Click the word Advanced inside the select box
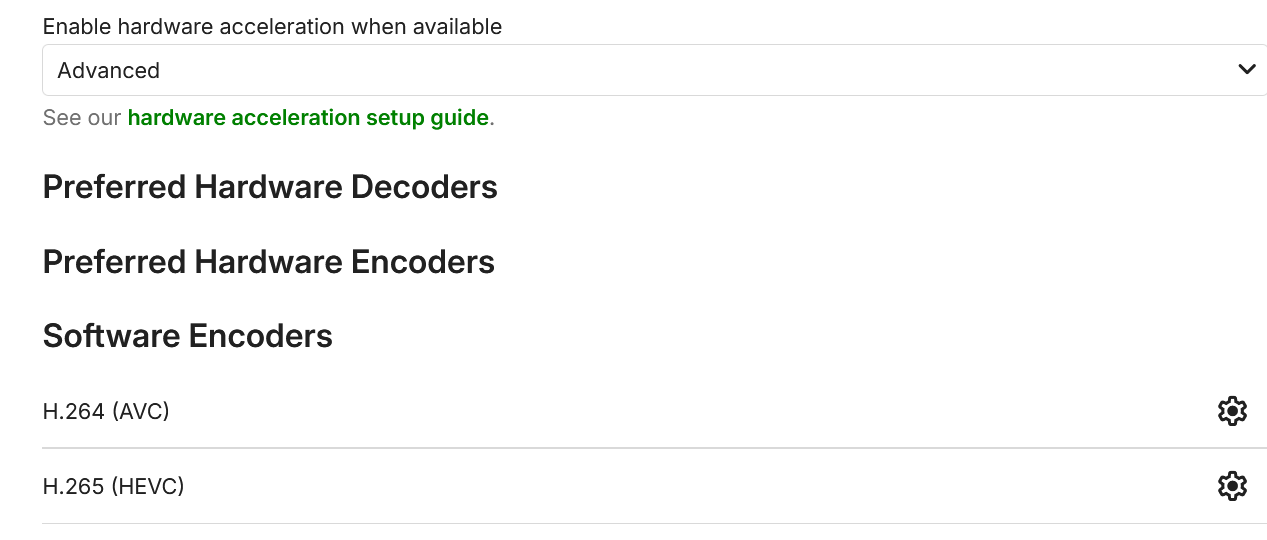 [108, 71]
